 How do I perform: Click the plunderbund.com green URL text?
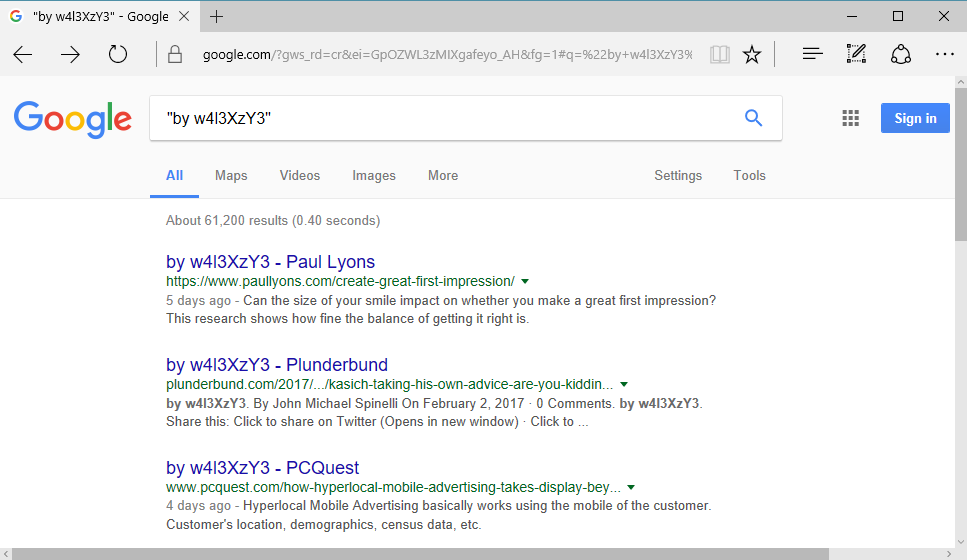390,384
